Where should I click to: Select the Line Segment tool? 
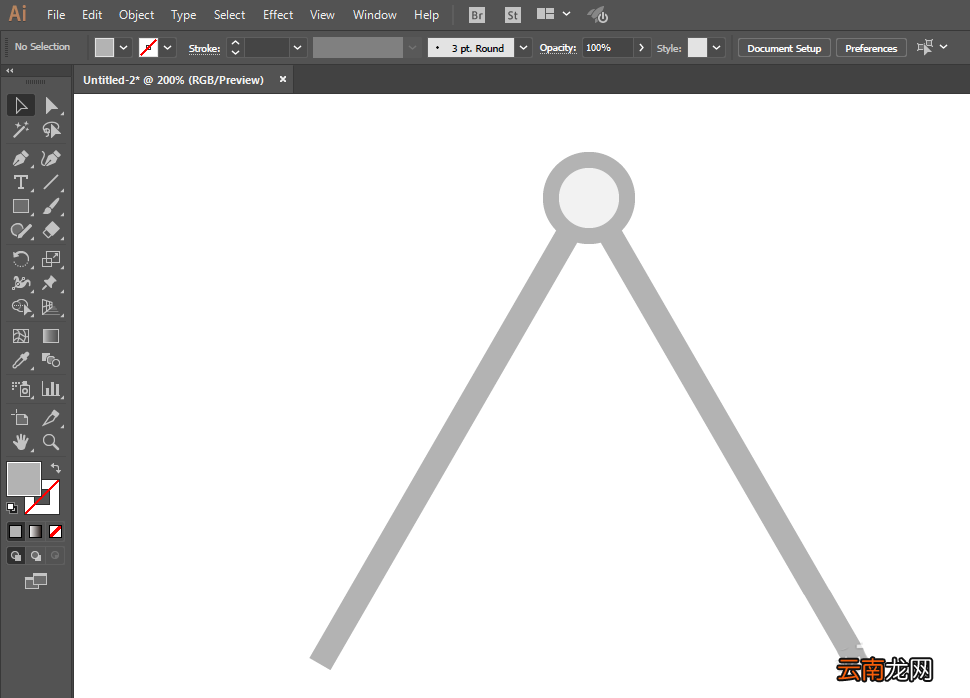tap(51, 183)
